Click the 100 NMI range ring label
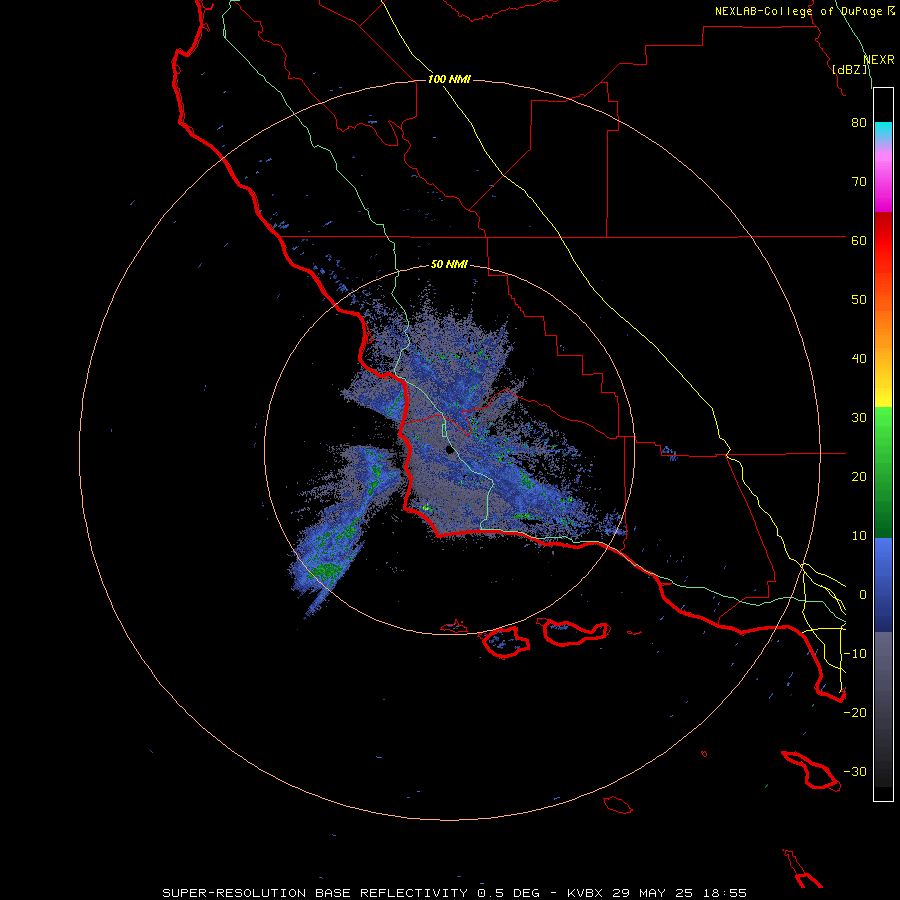This screenshot has width=900, height=900. coord(449,79)
